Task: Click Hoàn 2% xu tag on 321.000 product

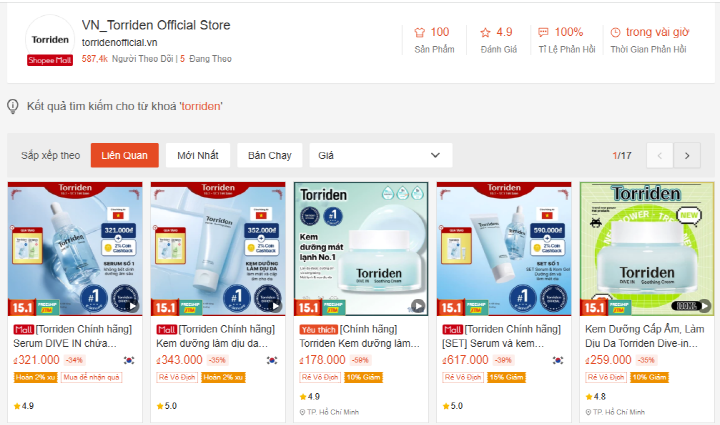Action: (35, 377)
